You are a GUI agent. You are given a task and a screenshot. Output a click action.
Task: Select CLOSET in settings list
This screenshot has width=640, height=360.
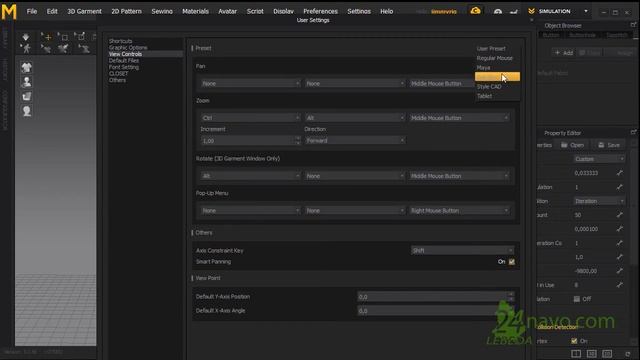pos(118,73)
